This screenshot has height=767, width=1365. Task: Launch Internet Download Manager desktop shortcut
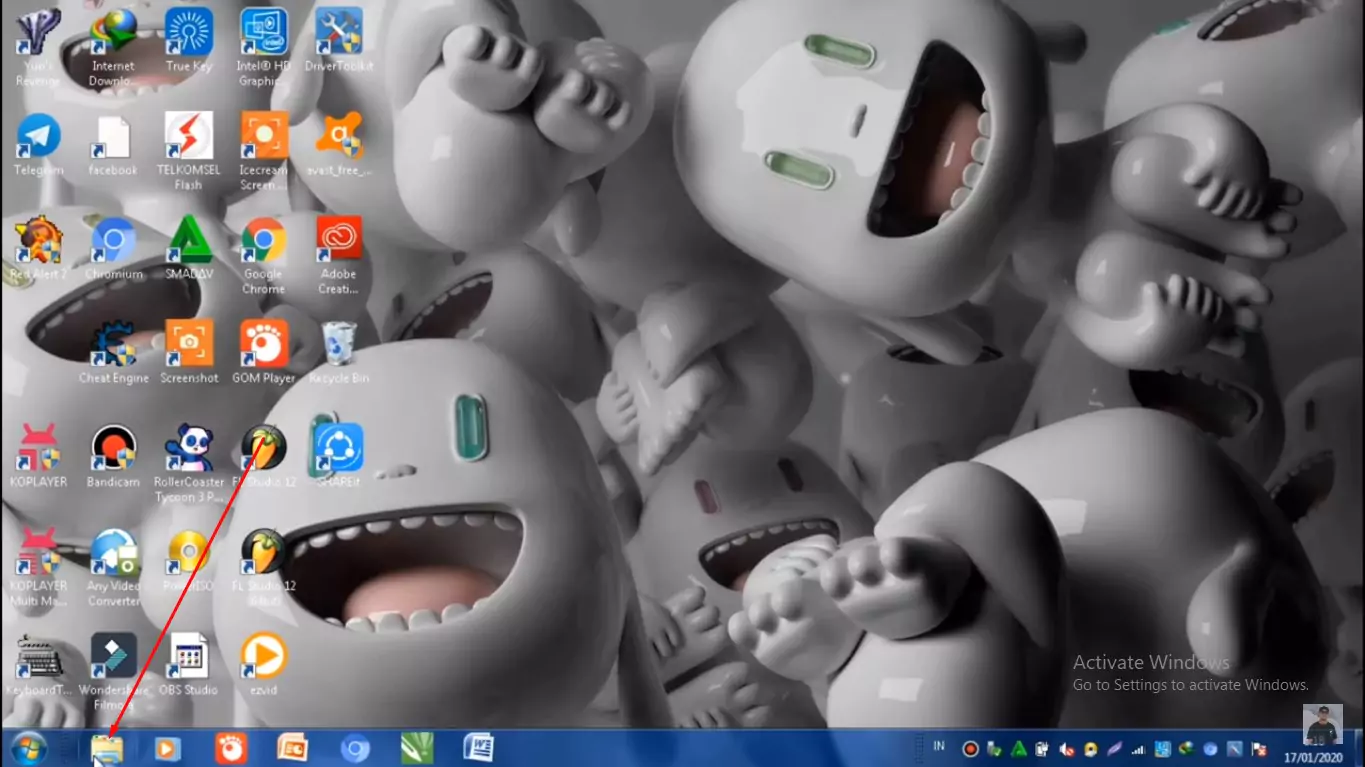click(x=113, y=46)
